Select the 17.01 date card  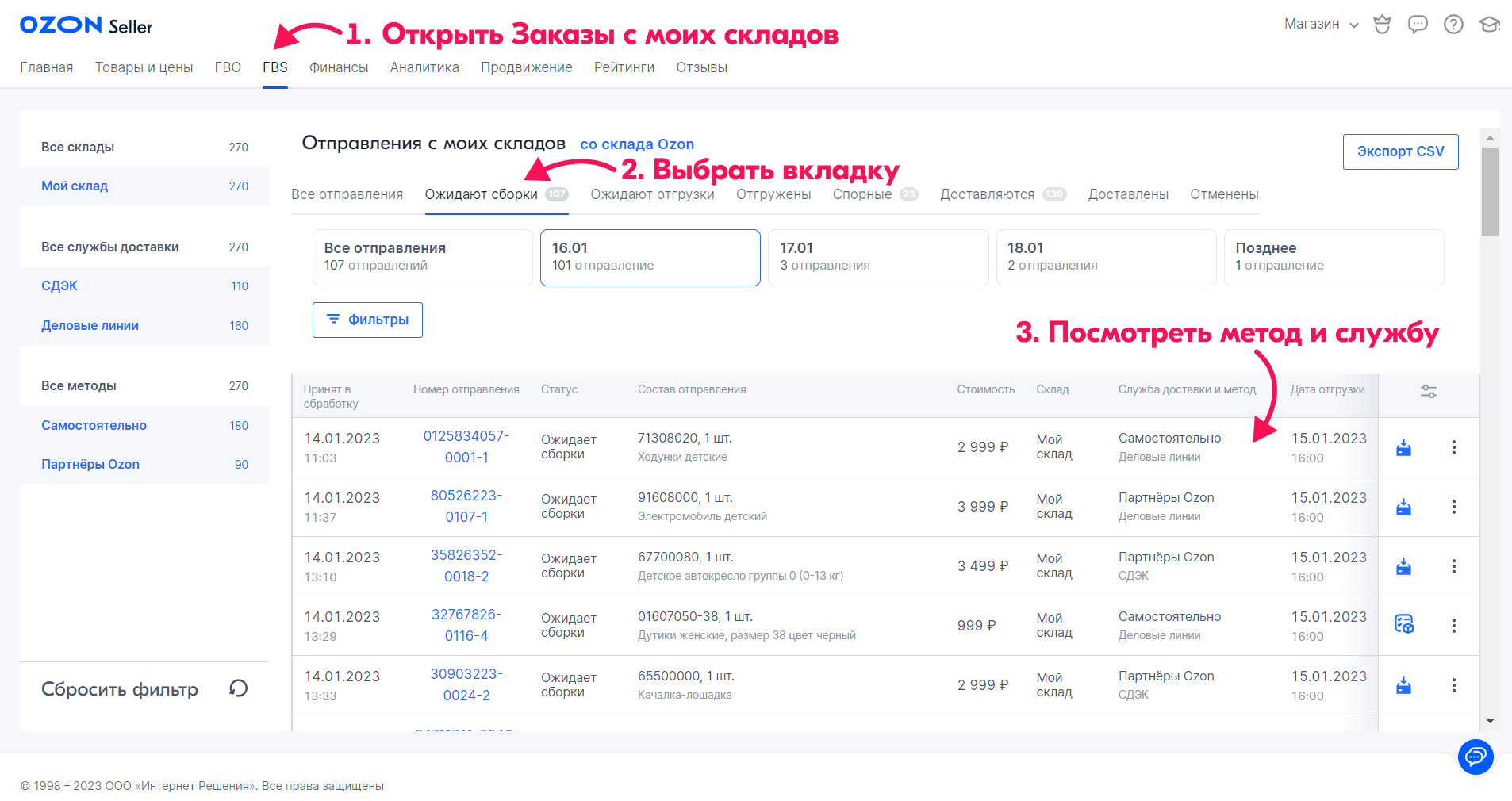pos(878,257)
